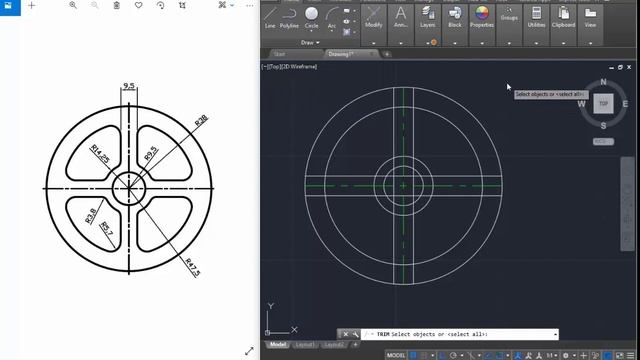This screenshot has width=640, height=360.
Task: Toggle polar tracking in status bar
Action: 453,356
